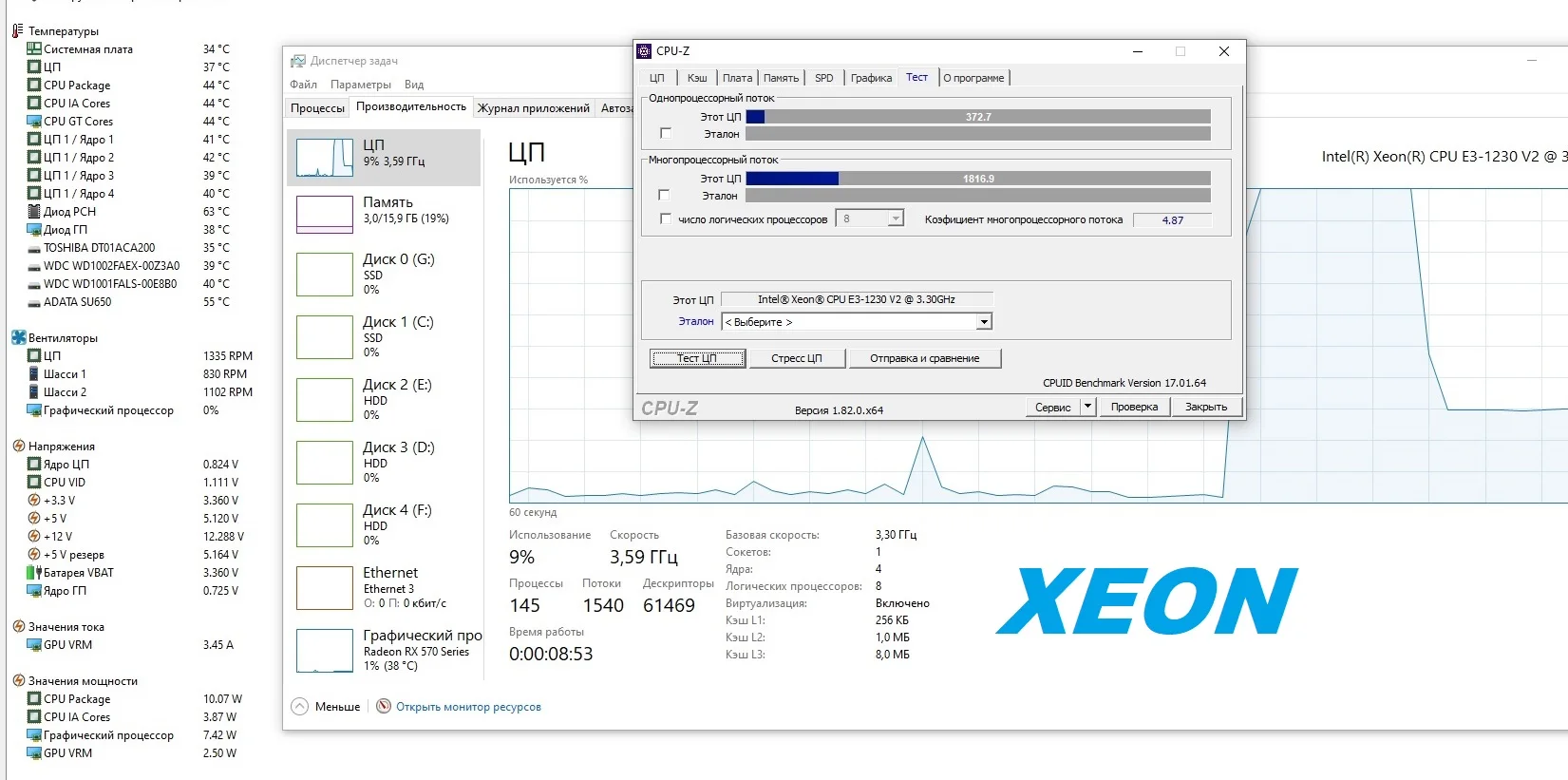
Task: Click the Этот ЦП field with Intel Xeon E3-1230 V2
Action: point(857,299)
